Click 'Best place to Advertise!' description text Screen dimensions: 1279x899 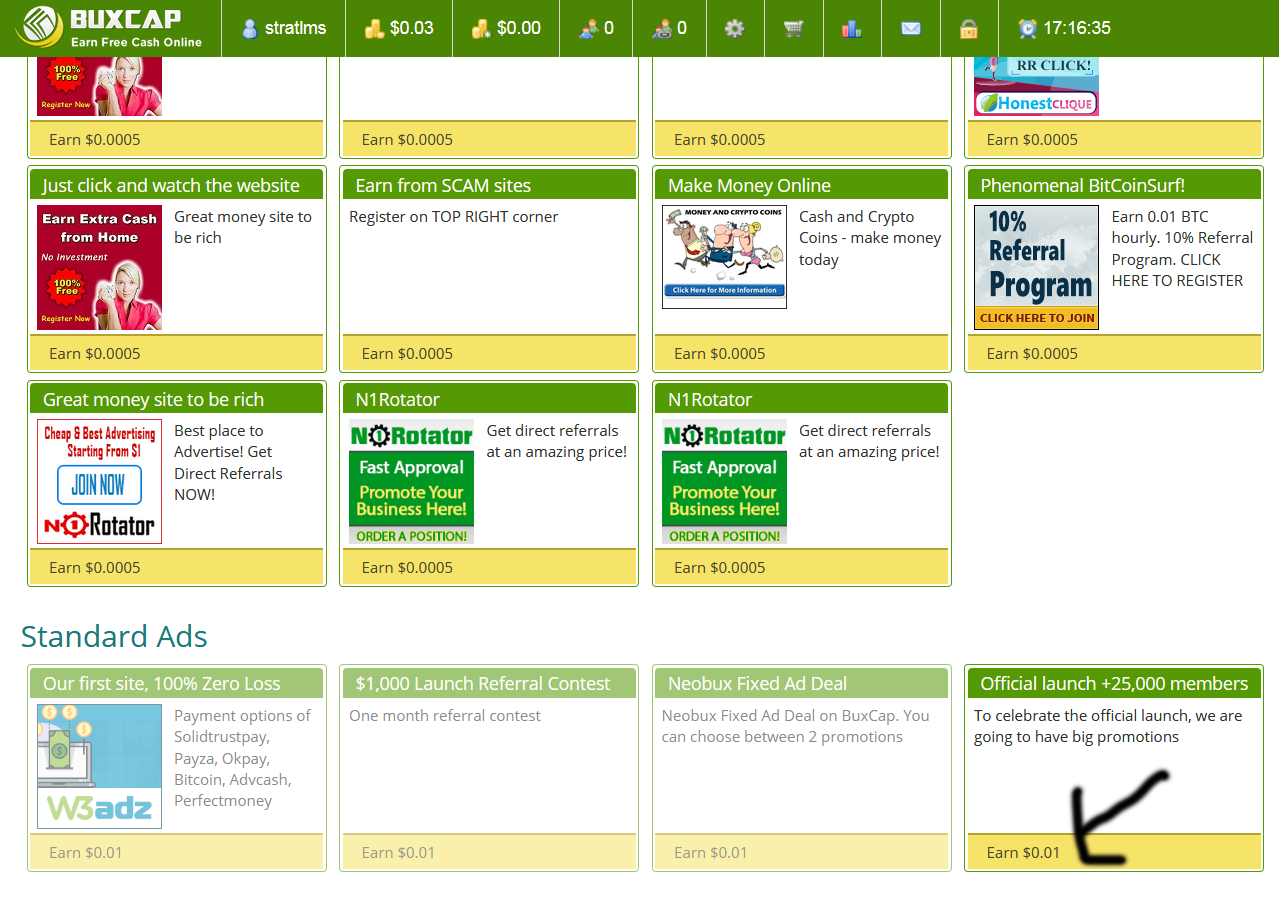(x=228, y=462)
